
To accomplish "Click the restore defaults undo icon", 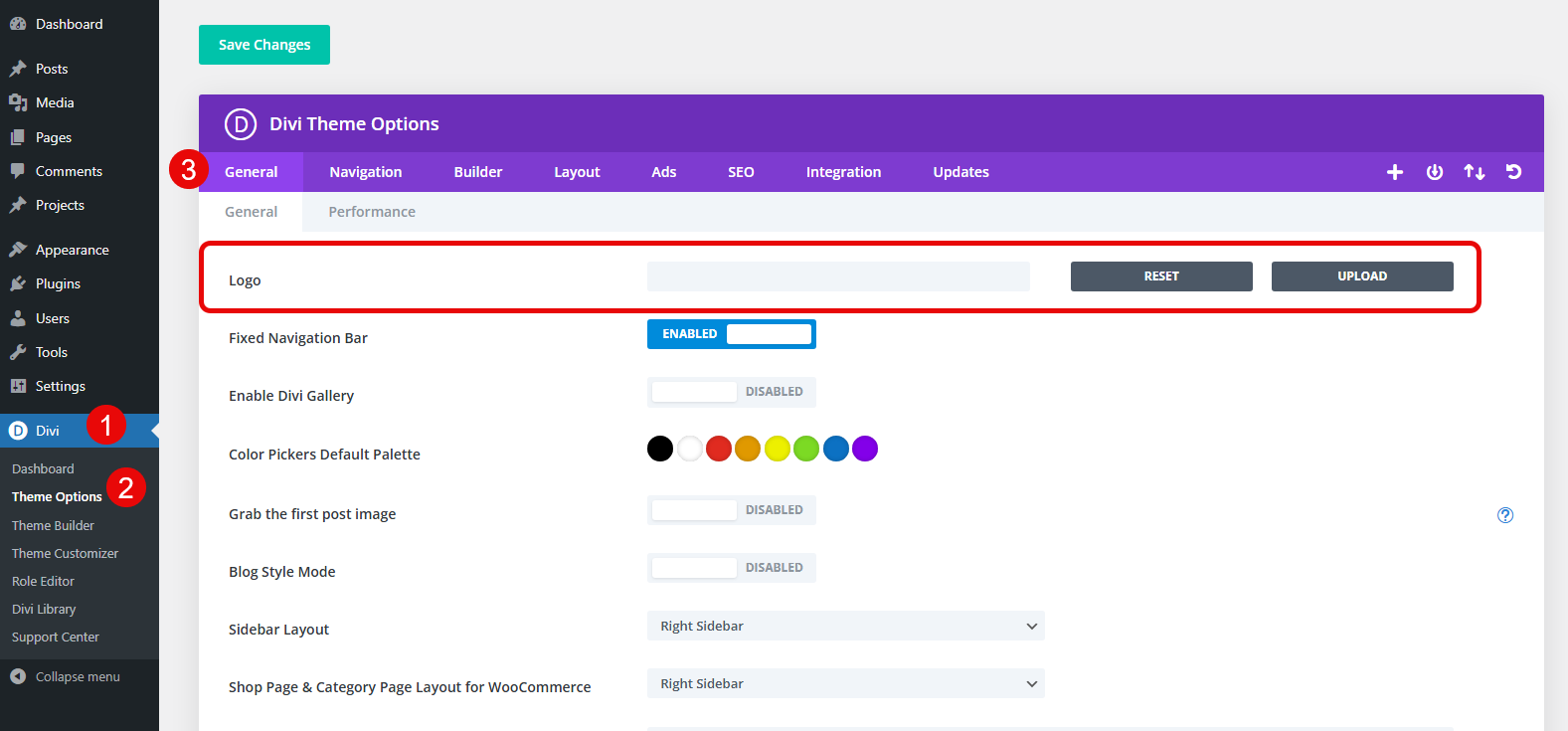I will (1514, 172).
